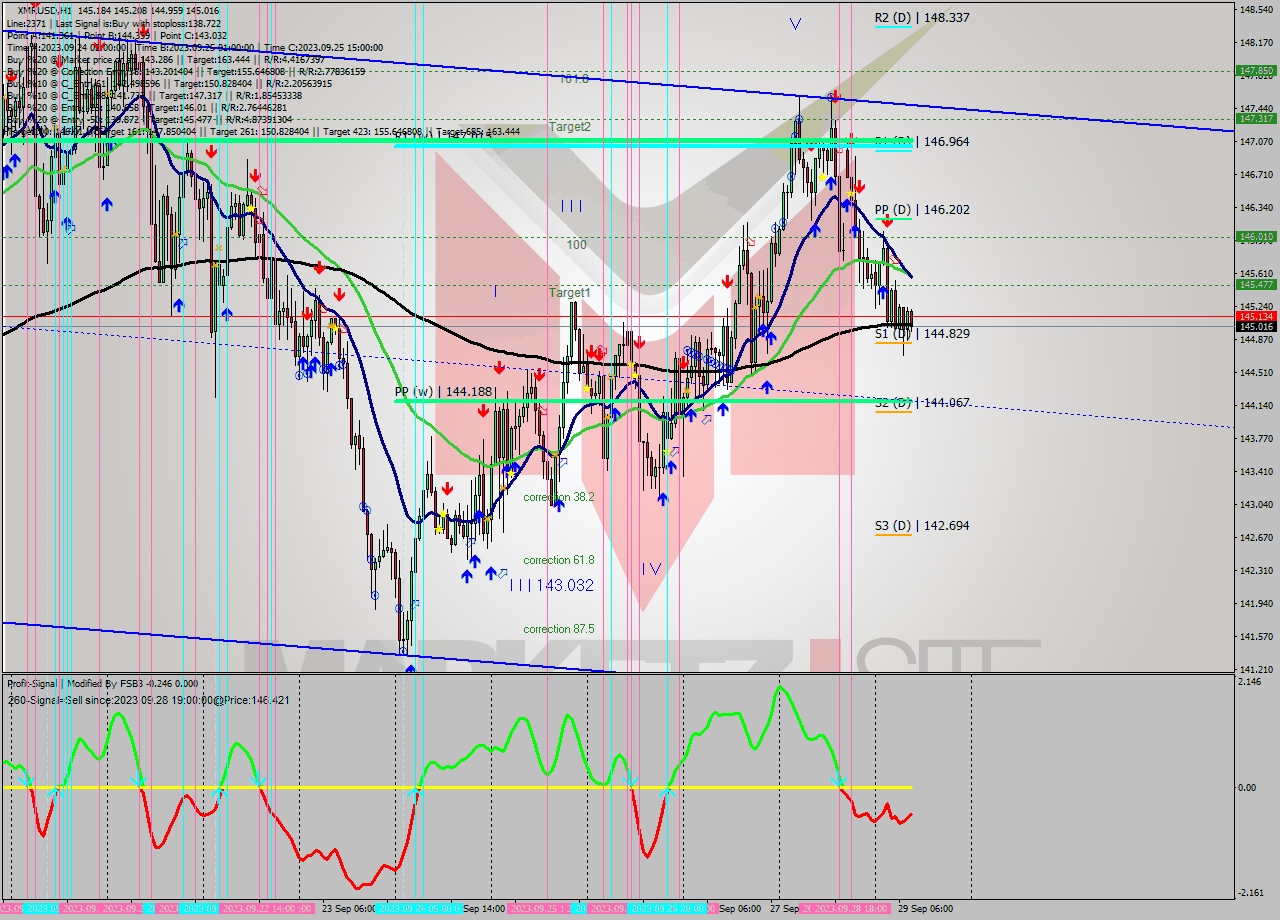Click the Target2 label on the chart

point(570,127)
